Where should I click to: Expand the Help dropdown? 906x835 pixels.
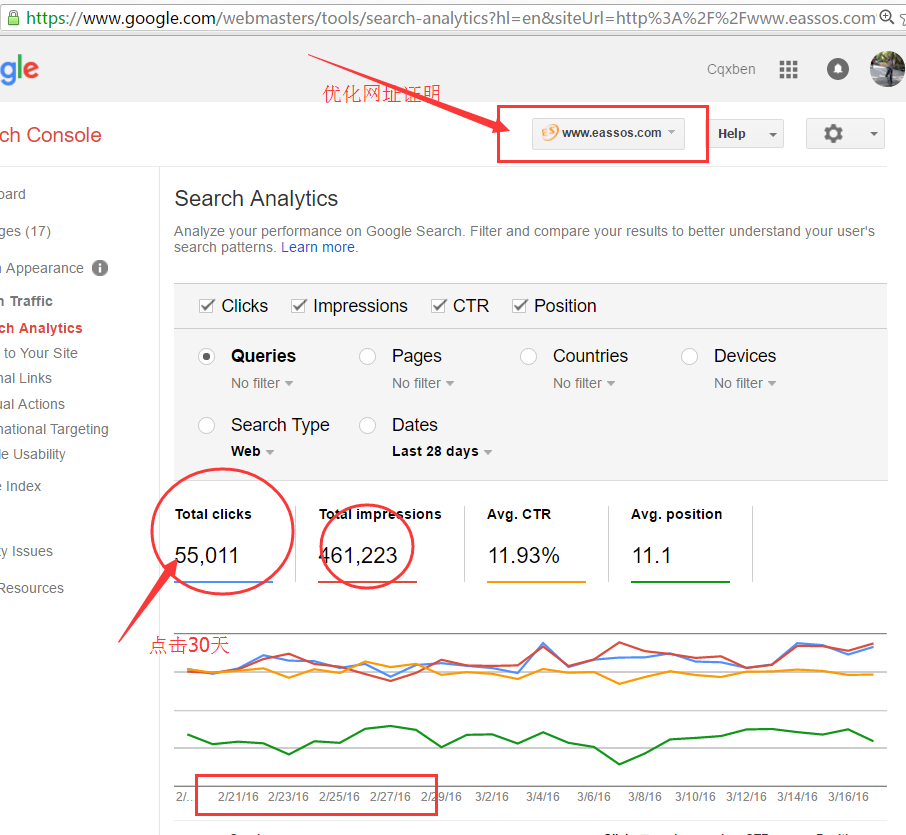(746, 134)
